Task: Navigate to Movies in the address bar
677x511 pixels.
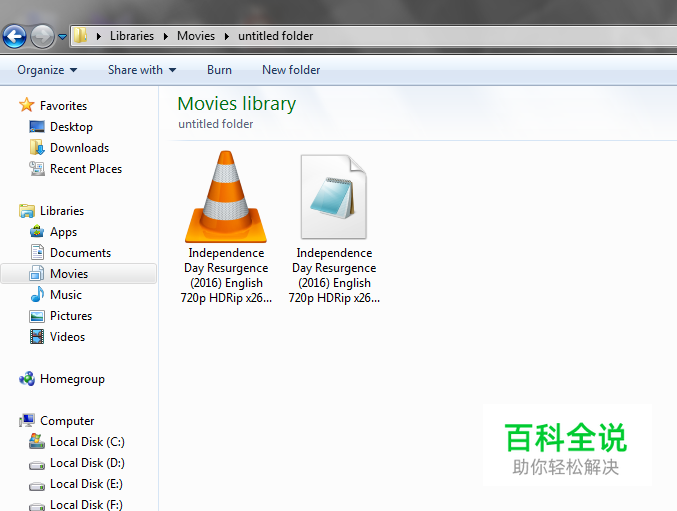Action: [196, 36]
